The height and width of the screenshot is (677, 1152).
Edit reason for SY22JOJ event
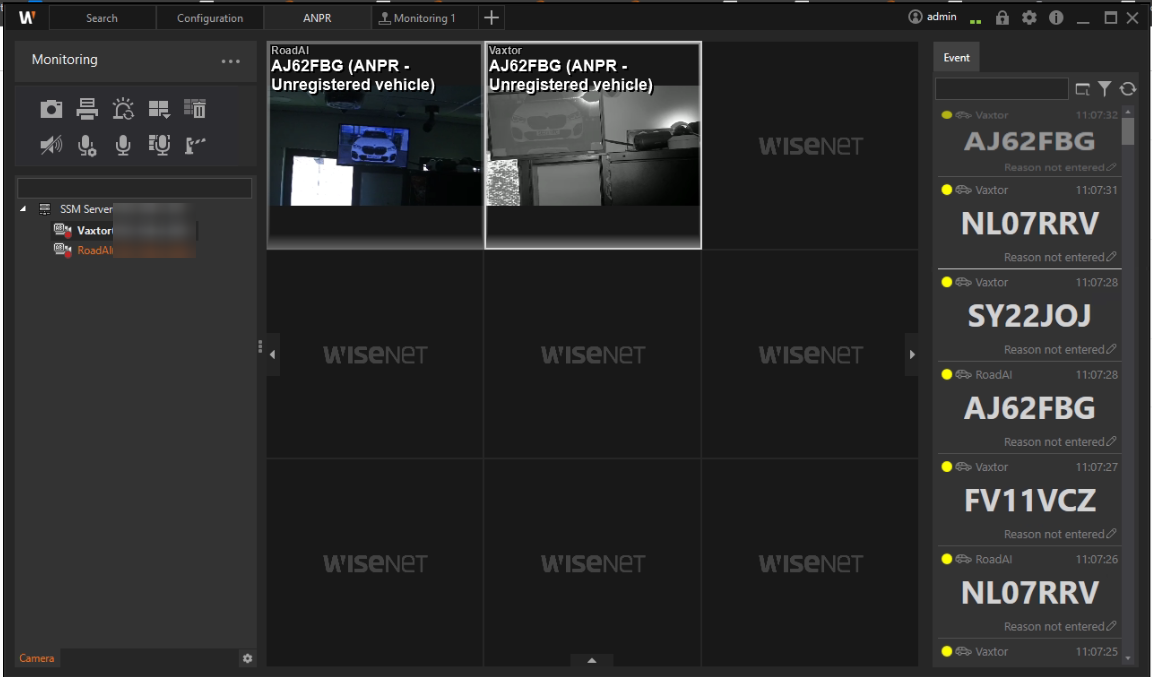[1111, 349]
